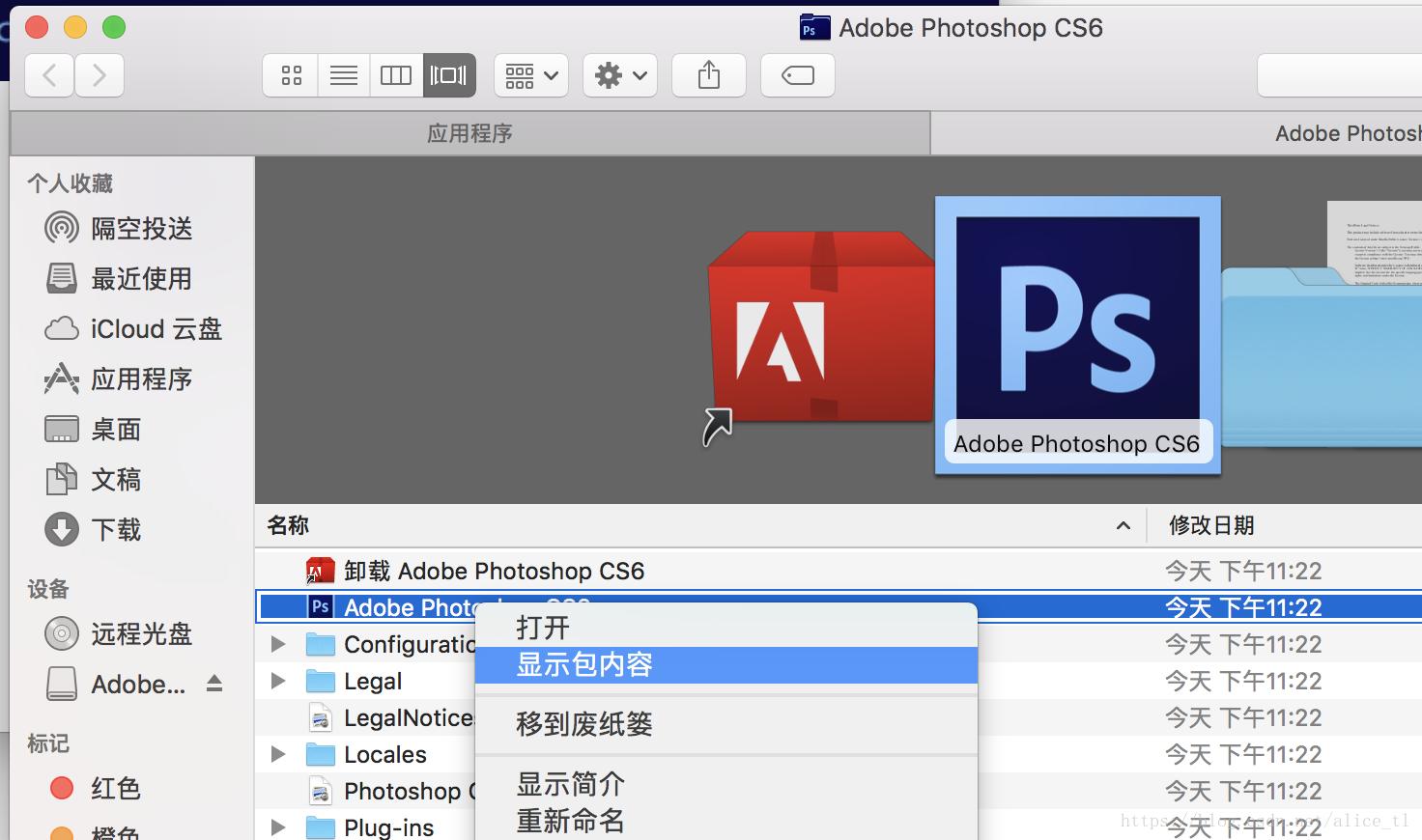Select the Adobe Photoshop tab
The image size is (1422, 840).
tap(1177, 133)
